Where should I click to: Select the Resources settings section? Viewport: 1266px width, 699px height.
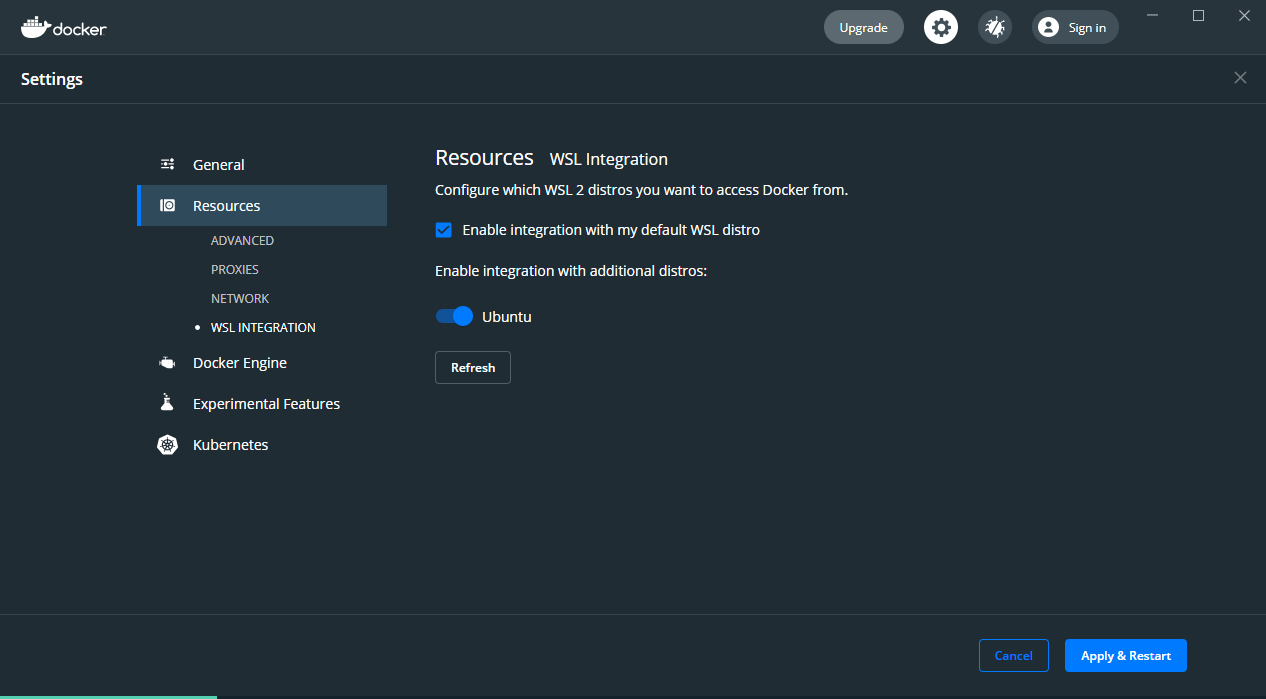[x=262, y=206]
